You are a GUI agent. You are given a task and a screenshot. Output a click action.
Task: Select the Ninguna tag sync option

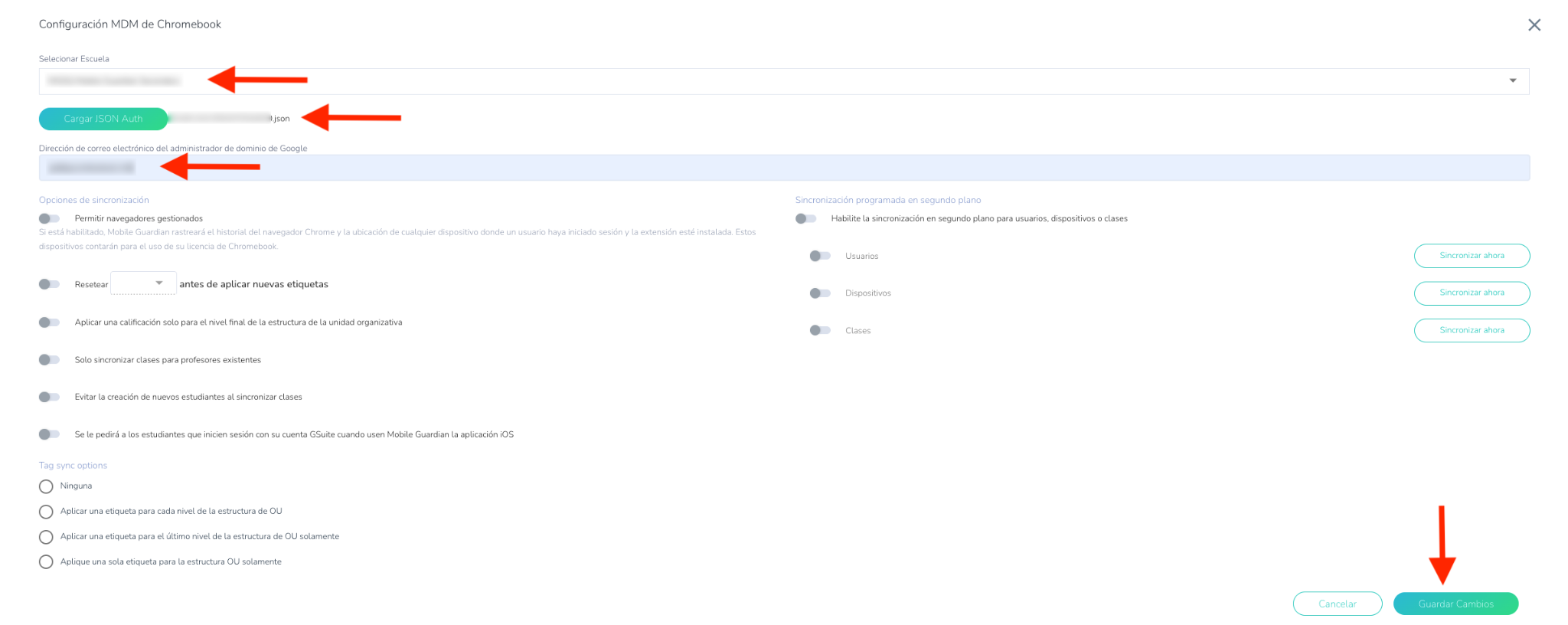(x=46, y=486)
